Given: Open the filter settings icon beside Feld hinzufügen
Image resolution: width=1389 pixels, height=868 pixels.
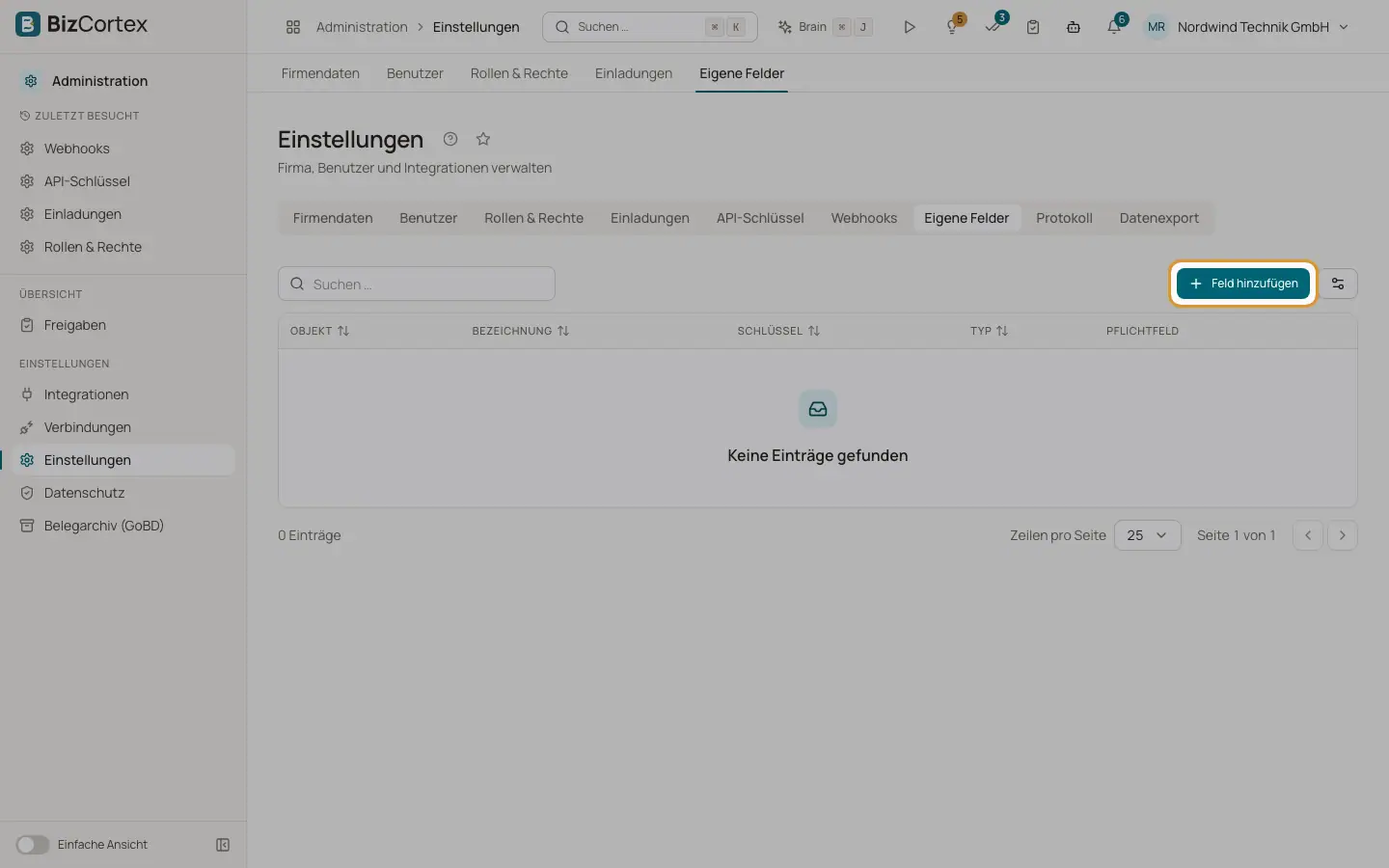Looking at the screenshot, I should point(1338,284).
